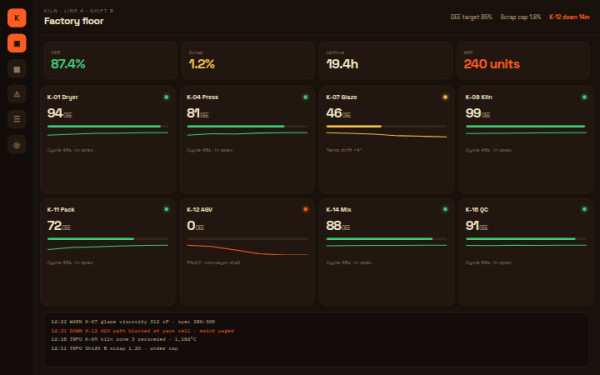The width and height of the screenshot is (600, 375).
Task: Open the 1.2% Scrap summary card
Action: click(248, 60)
